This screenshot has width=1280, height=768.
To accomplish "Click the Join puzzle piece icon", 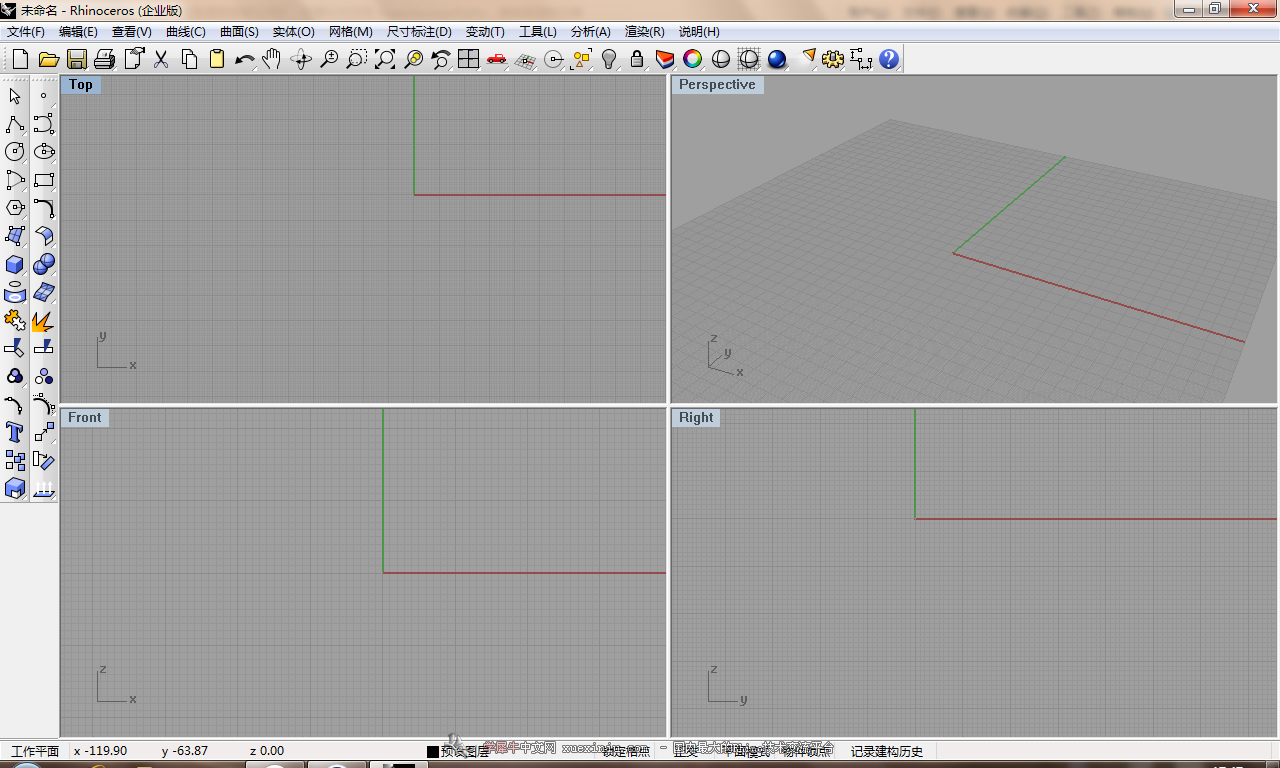I will (x=15, y=321).
